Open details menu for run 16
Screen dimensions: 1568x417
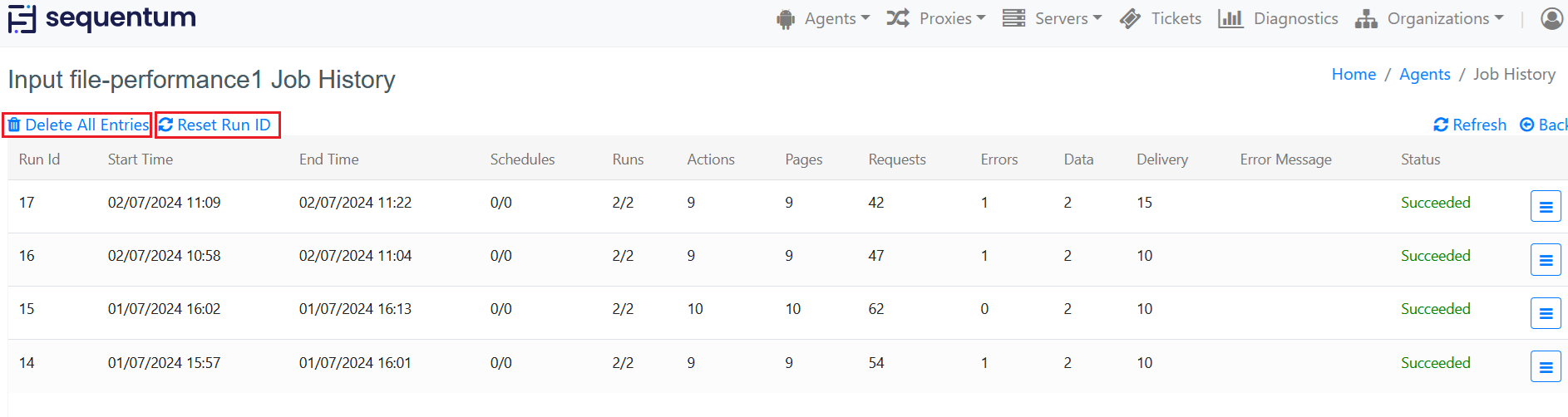[1546, 260]
